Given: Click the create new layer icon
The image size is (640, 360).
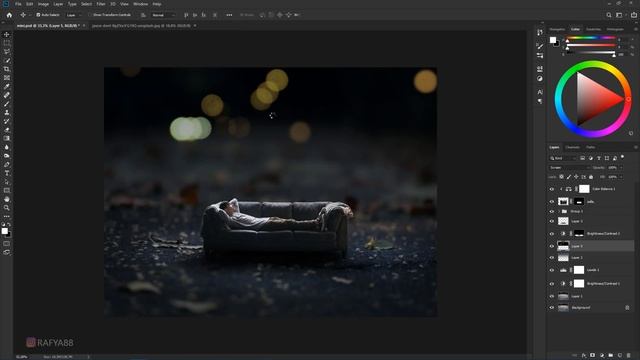Looking at the screenshot, I should [620, 356].
